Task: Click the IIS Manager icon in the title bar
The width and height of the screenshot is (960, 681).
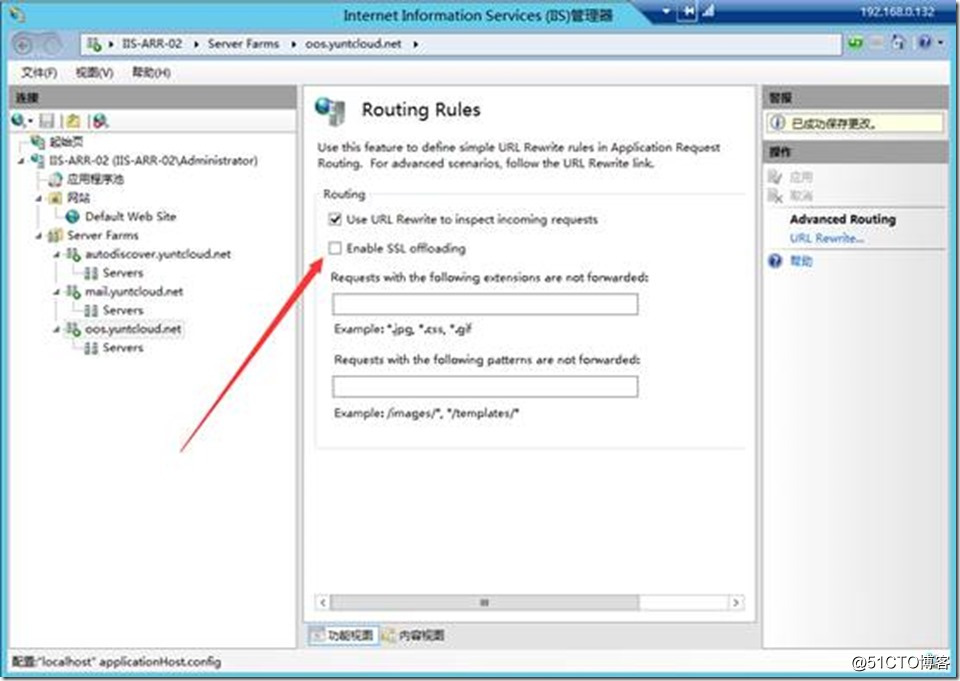Action: (x=17, y=13)
